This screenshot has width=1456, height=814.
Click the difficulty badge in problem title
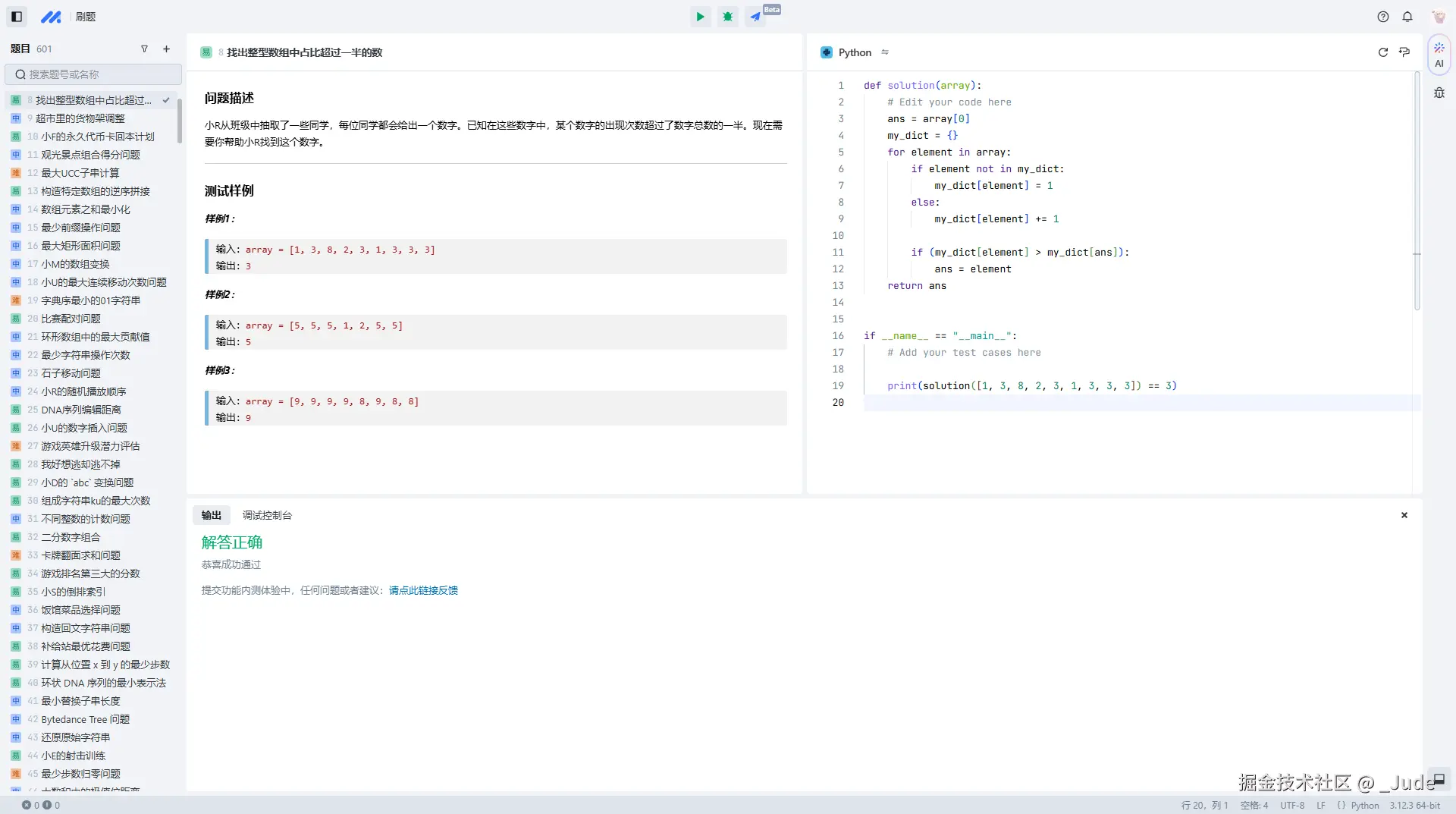[x=206, y=52]
